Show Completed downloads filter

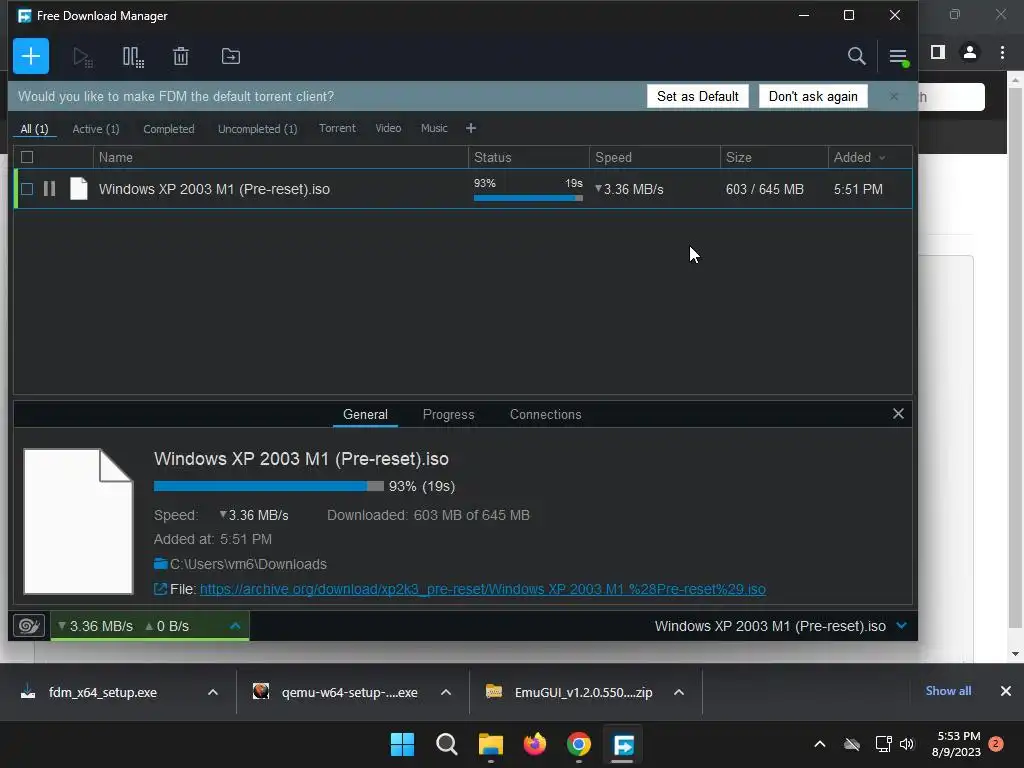pos(168,129)
